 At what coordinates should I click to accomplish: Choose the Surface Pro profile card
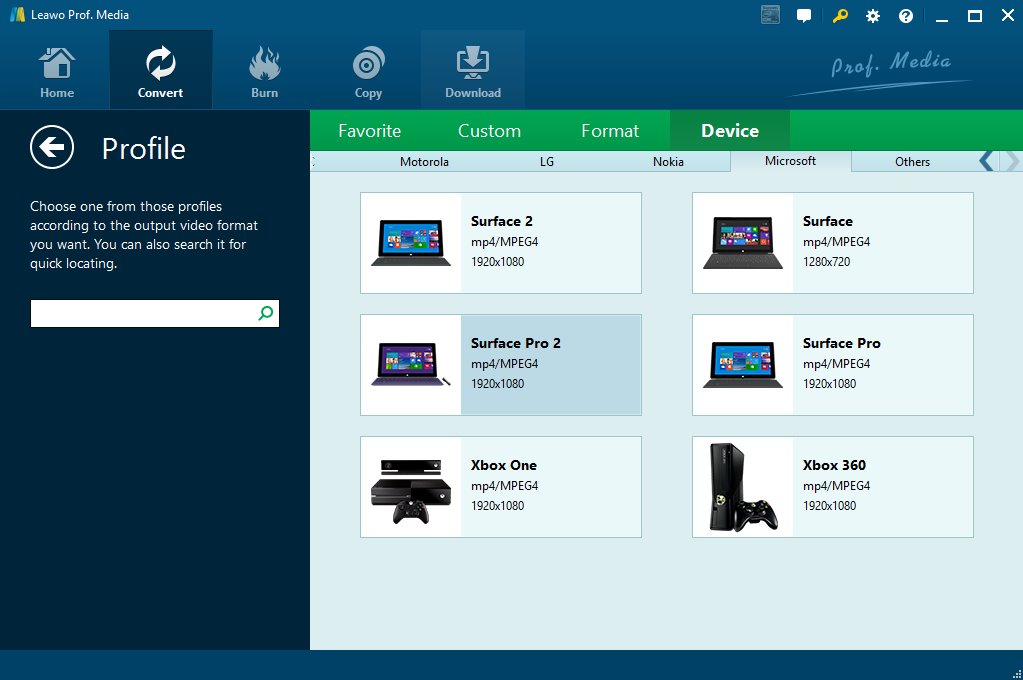[832, 365]
